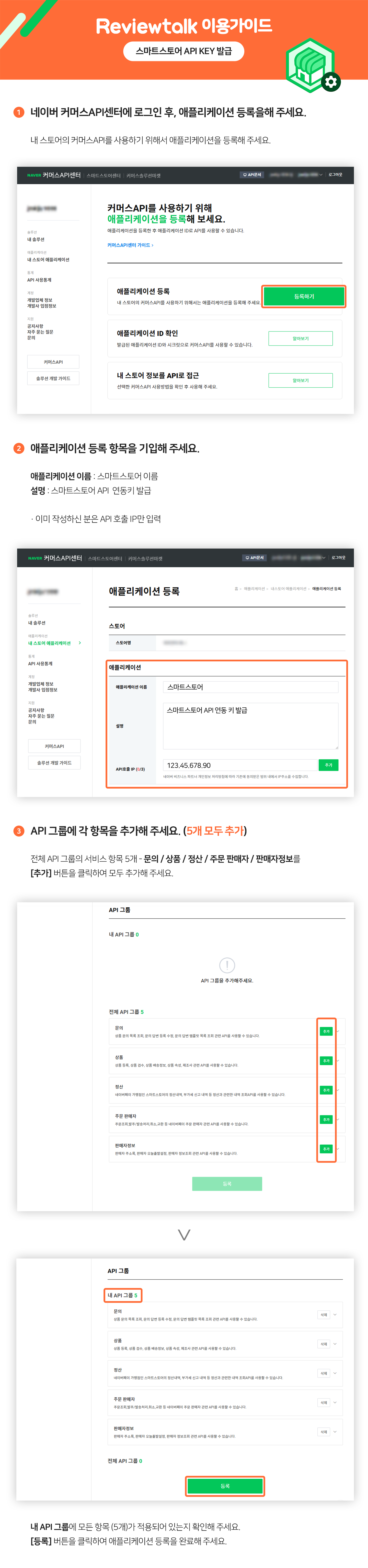368x1568 pixels.
Task: Add the 문의 API group
Action: coord(326,1031)
